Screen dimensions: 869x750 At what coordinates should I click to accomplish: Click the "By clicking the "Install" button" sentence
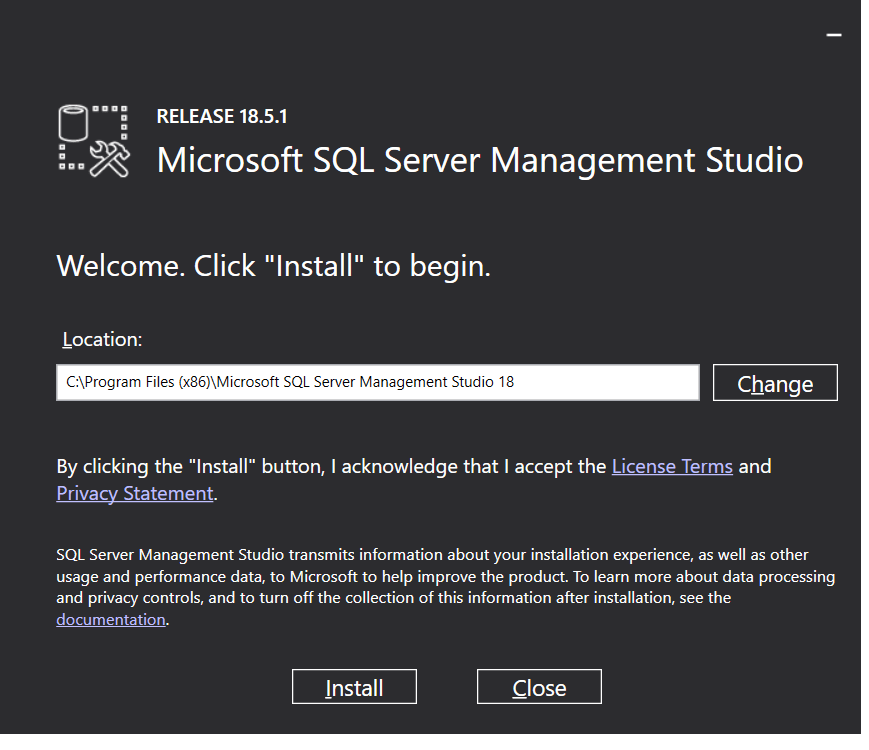pyautogui.click(x=414, y=479)
